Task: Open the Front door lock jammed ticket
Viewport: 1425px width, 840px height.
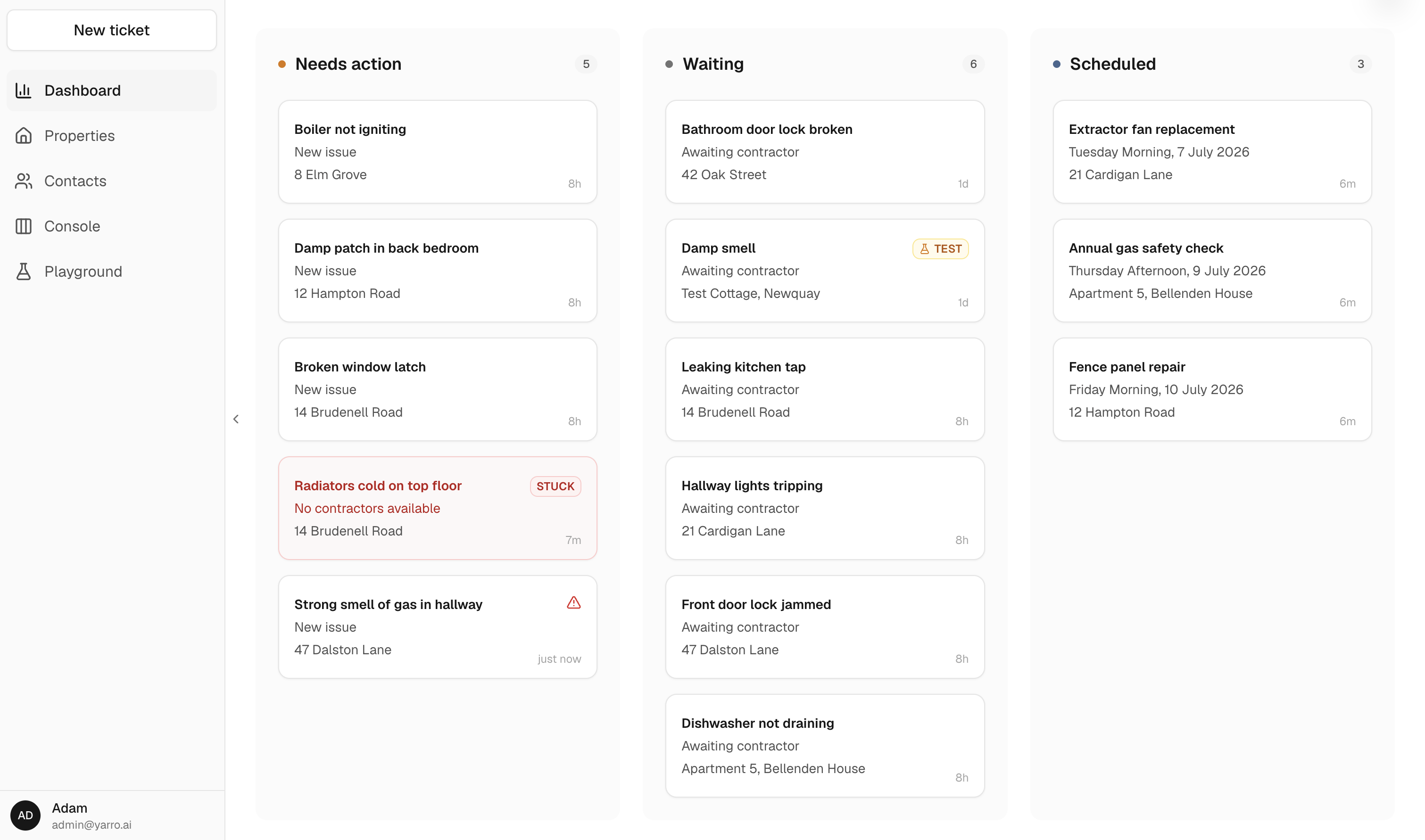Action: point(825,627)
